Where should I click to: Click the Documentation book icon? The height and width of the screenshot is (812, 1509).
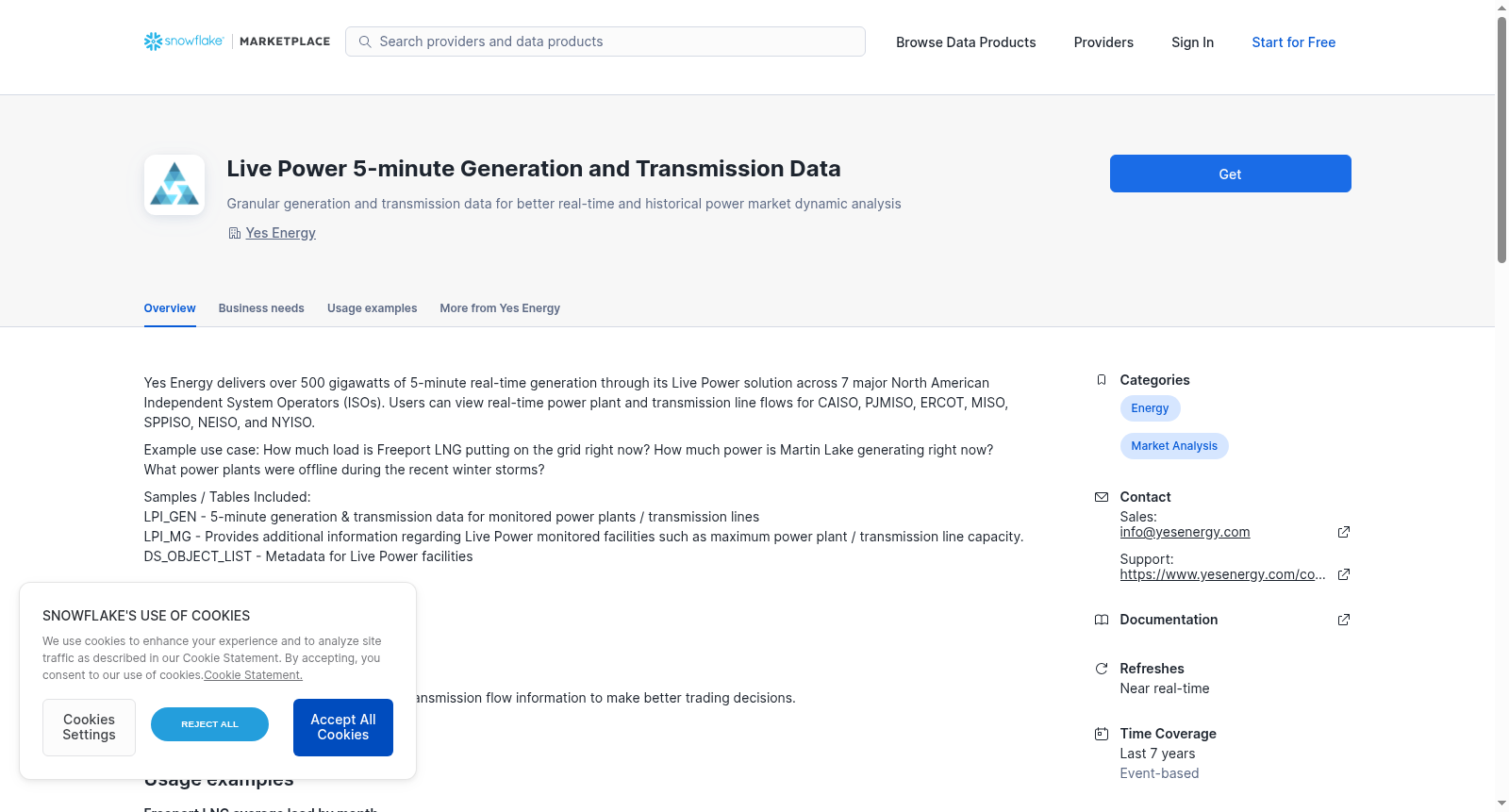pos(1101,620)
